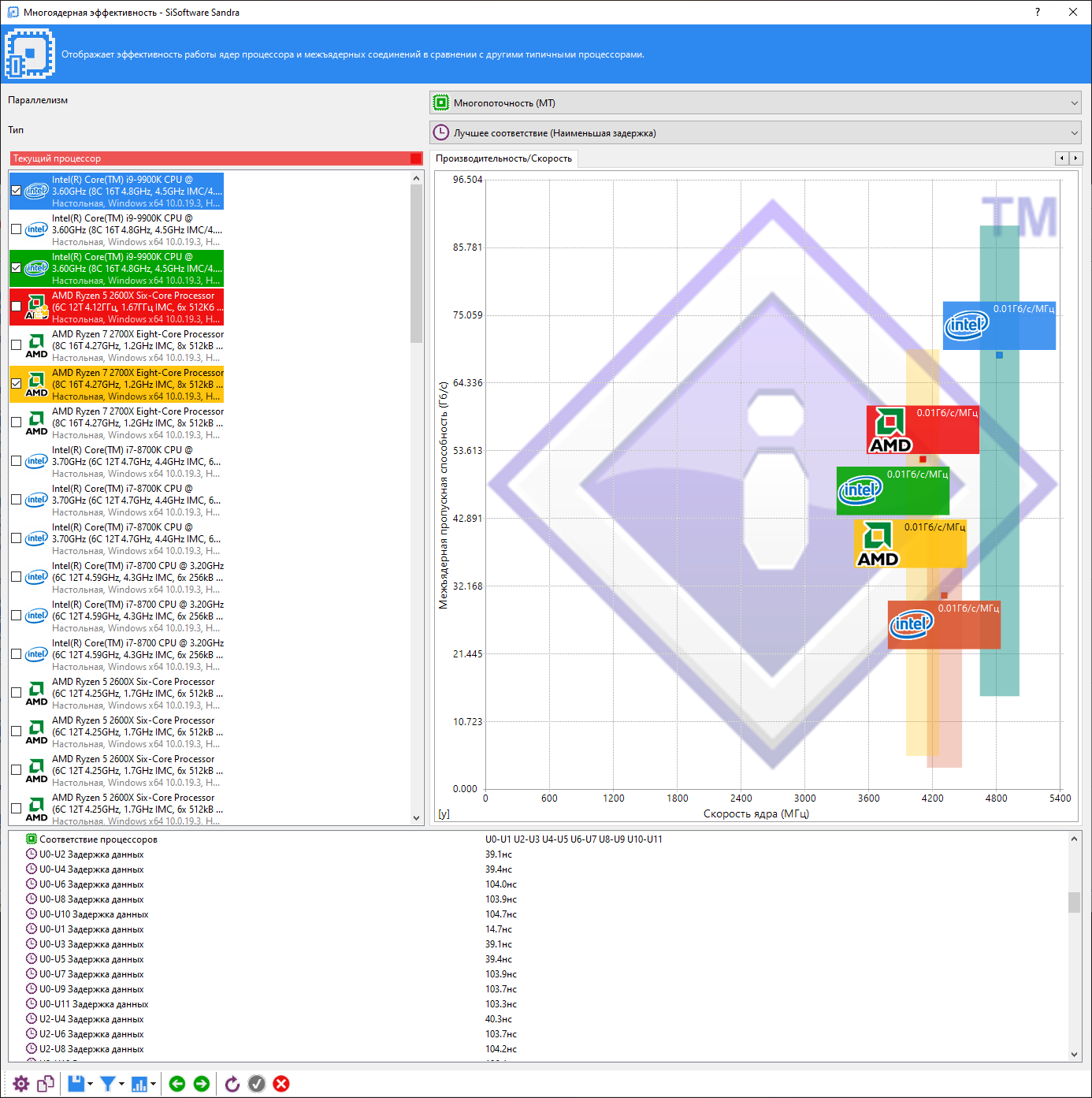The width and height of the screenshot is (1092, 1098).
Task: Click the help question mark in title bar
Action: tap(1037, 12)
